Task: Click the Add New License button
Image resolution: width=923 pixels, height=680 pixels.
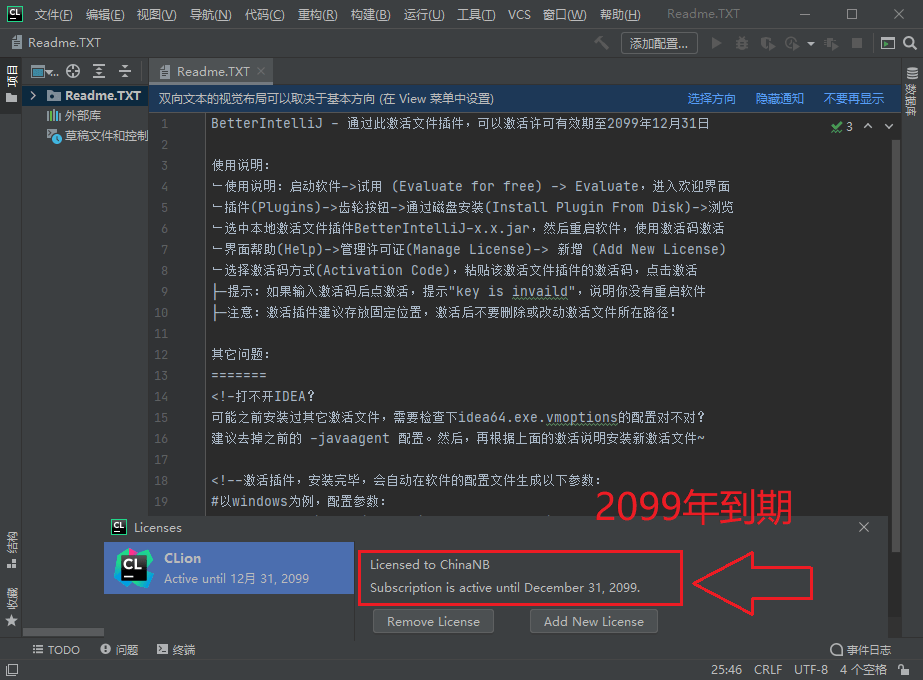Action: pos(593,622)
